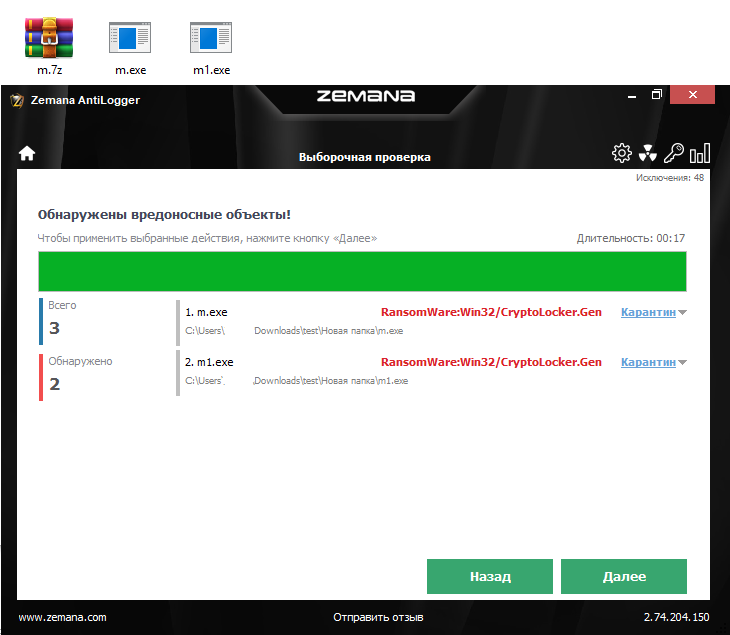730x635 pixels.
Task: Click the Назад button
Action: pos(490,576)
